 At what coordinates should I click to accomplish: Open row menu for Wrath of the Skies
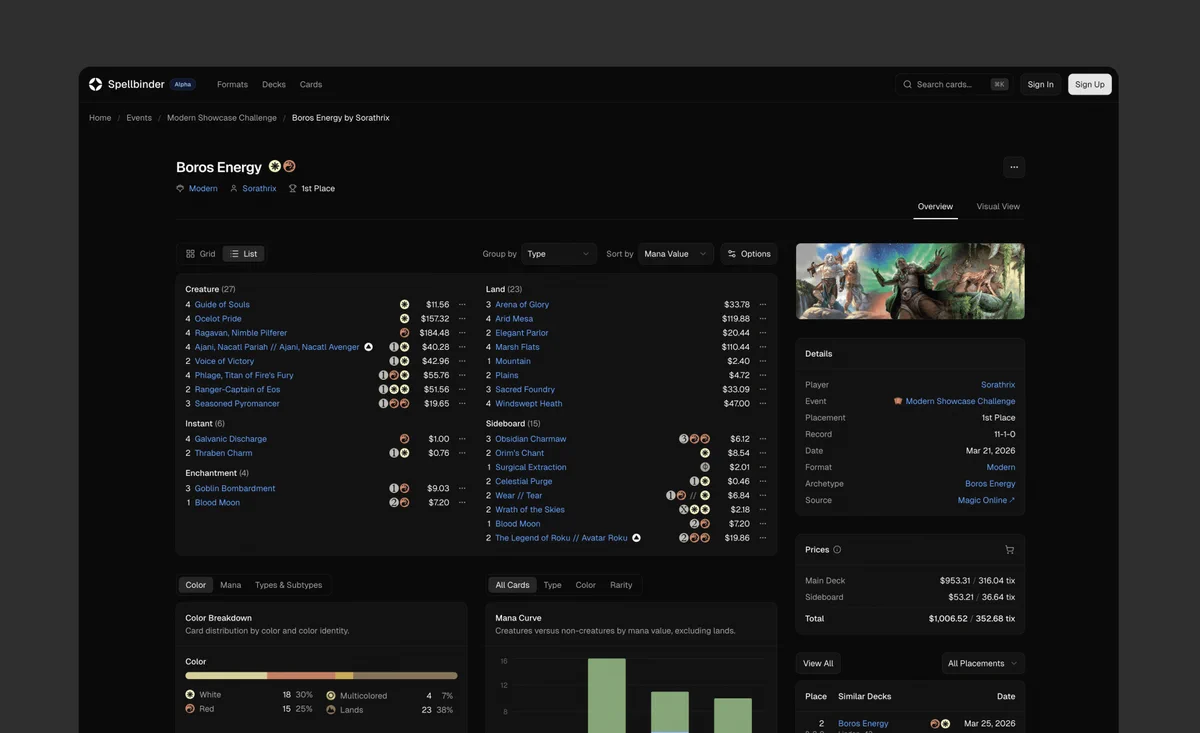pyautogui.click(x=763, y=510)
